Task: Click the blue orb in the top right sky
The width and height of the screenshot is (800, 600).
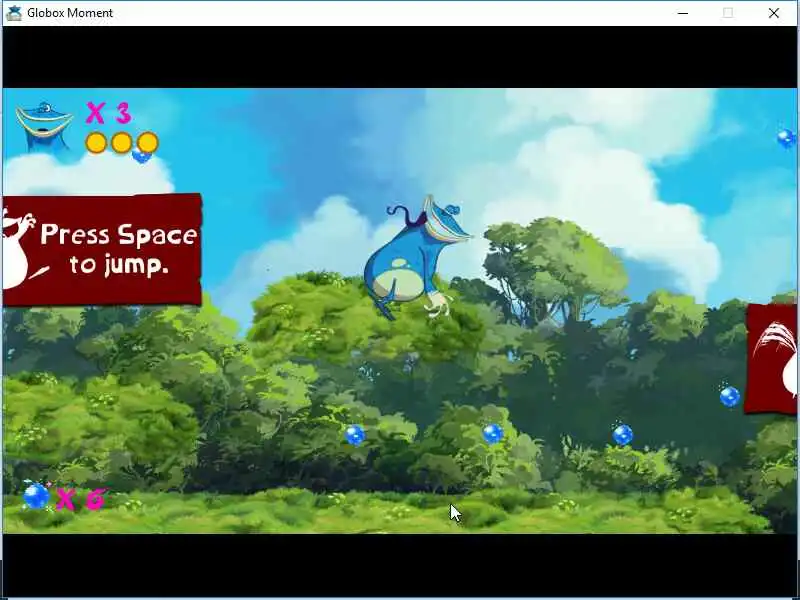Action: coord(786,138)
